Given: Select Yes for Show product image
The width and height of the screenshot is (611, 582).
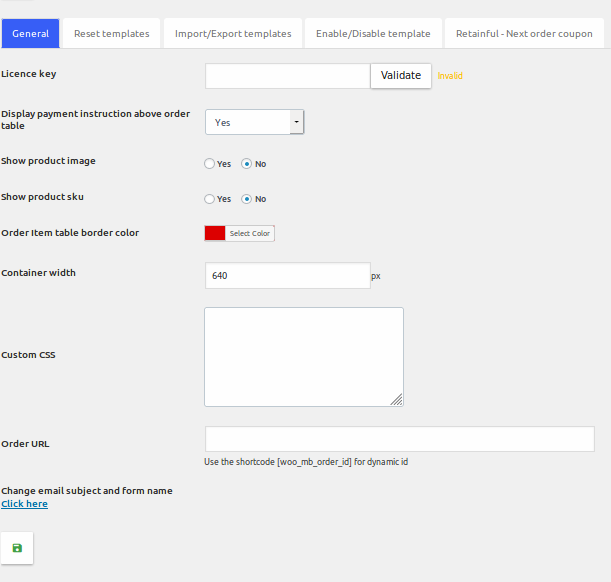Looking at the screenshot, I should pos(210,164).
